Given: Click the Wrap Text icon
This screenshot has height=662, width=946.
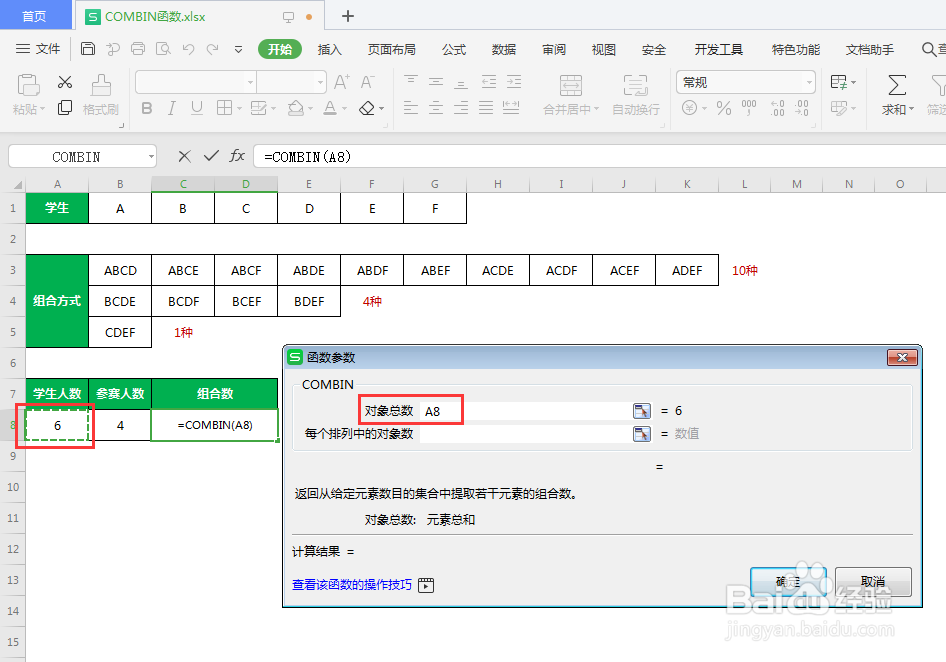Looking at the screenshot, I should coord(636,86).
